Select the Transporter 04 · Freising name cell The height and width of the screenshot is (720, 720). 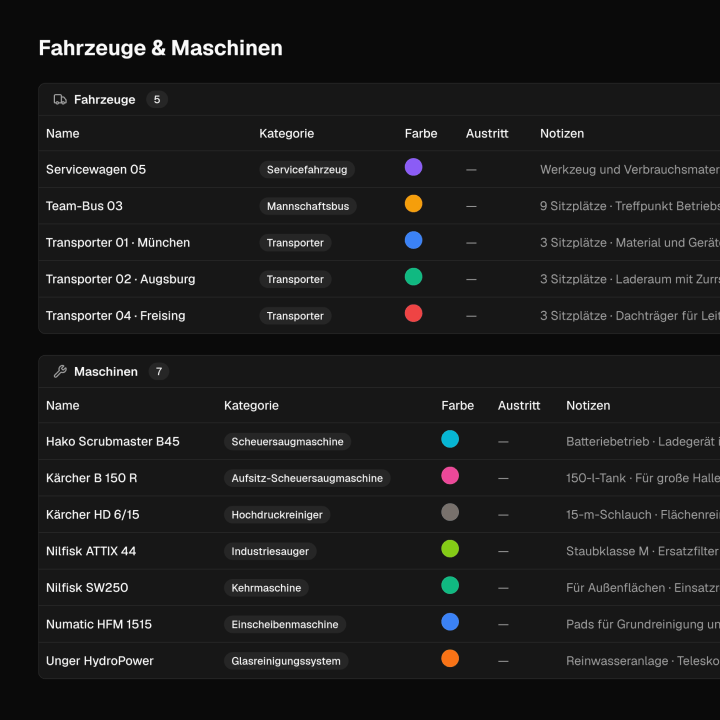pyautogui.click(x=115, y=316)
